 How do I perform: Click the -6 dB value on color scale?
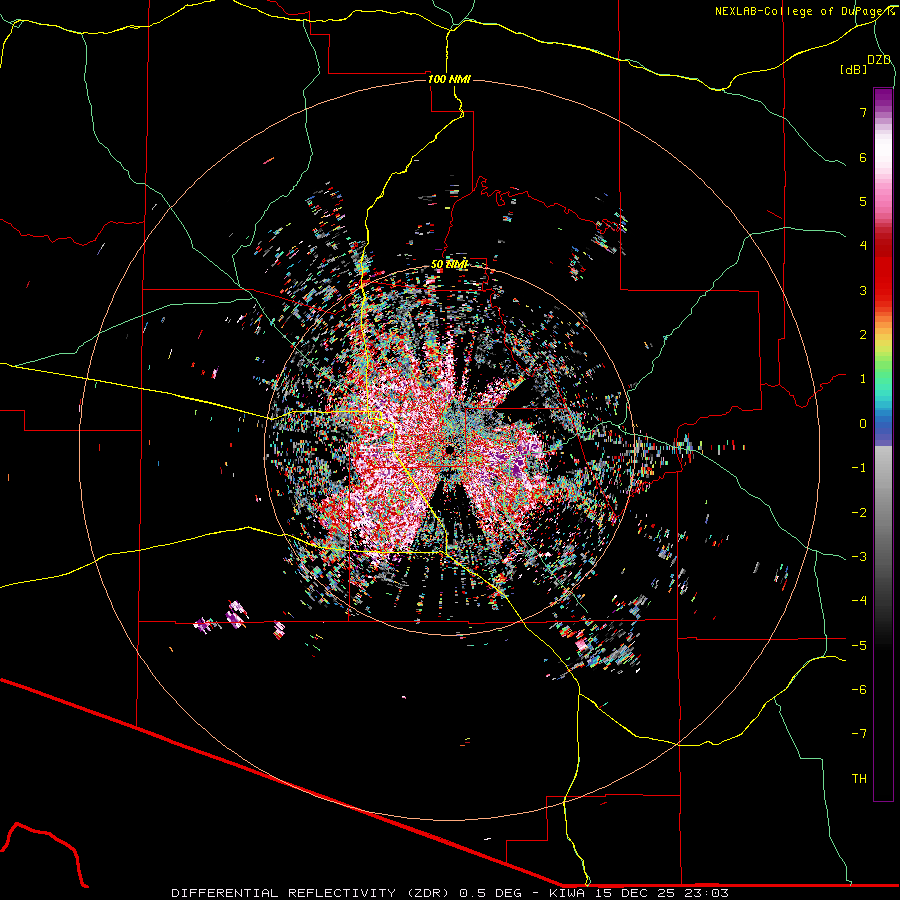[x=859, y=690]
